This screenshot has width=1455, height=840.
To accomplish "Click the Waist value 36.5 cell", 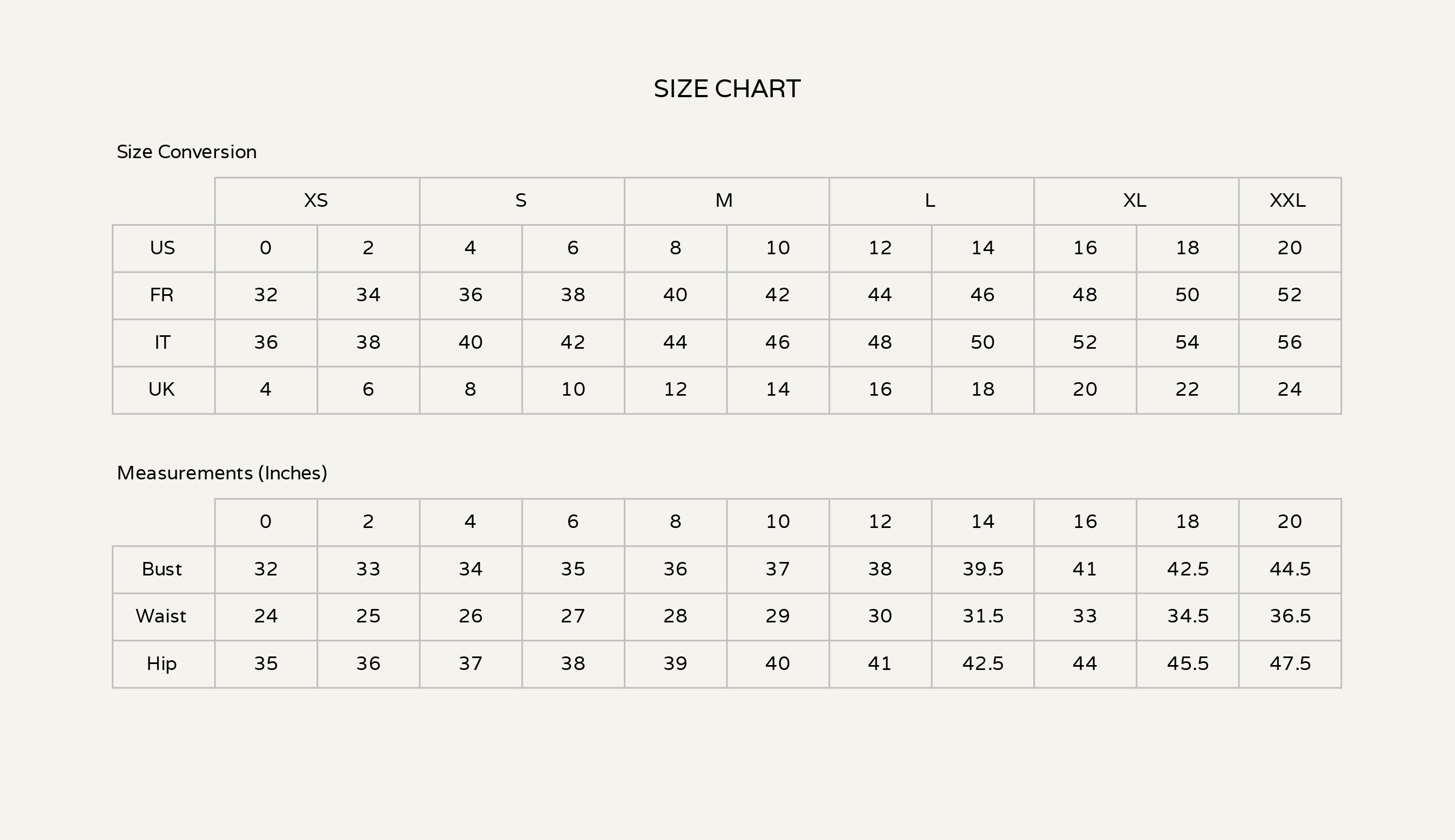I will 1290,616.
